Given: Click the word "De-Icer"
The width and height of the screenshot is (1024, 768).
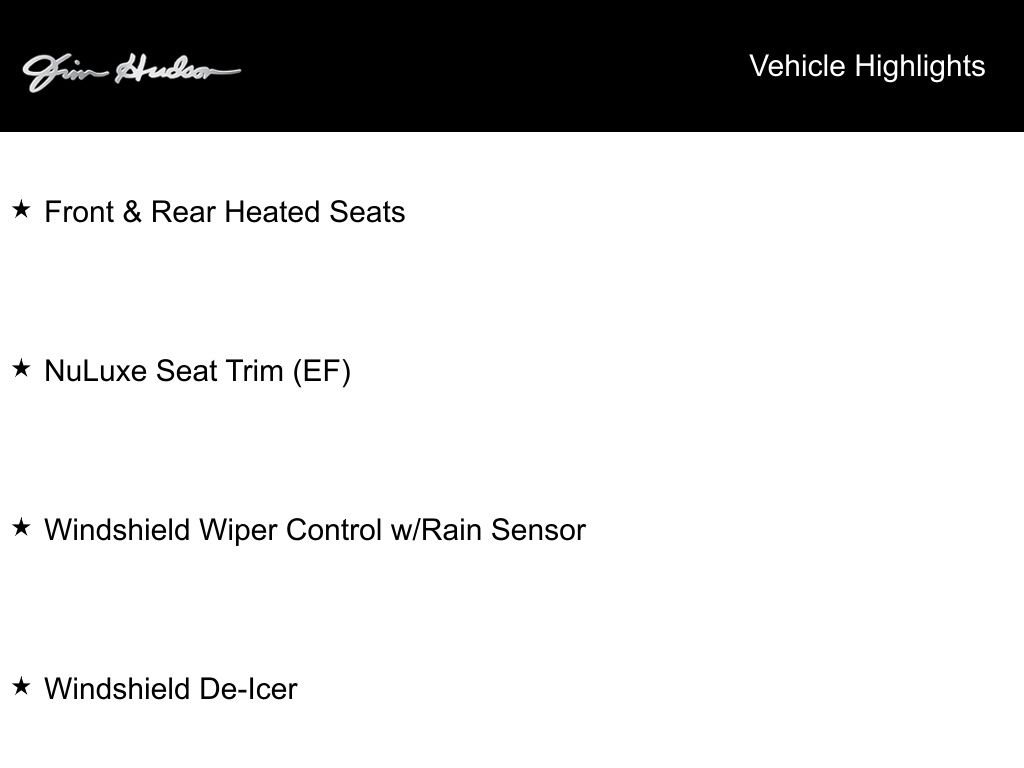Looking at the screenshot, I should click(x=248, y=689).
